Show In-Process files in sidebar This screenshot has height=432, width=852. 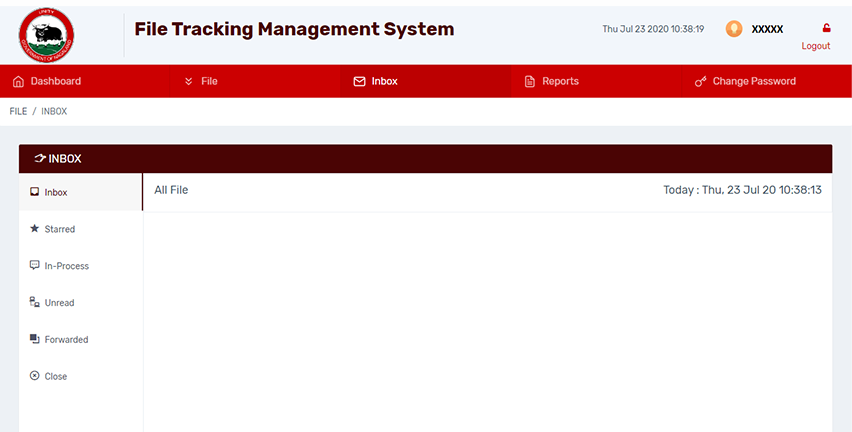66,266
